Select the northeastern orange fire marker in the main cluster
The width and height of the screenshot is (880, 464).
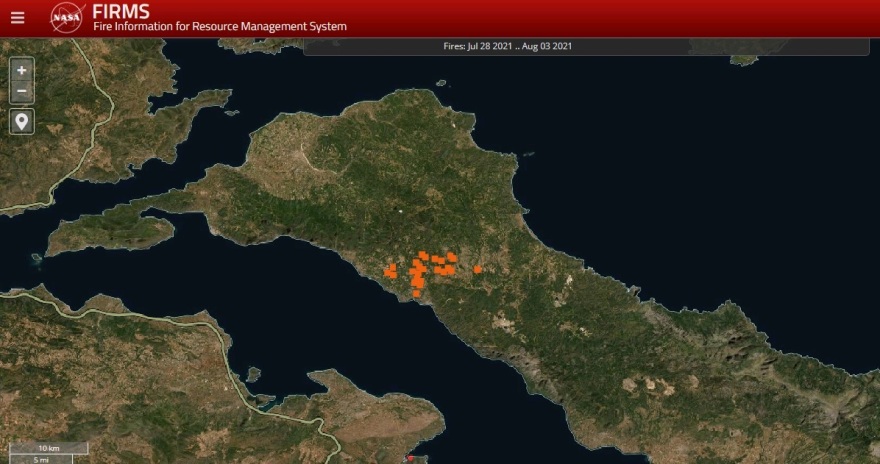point(451,257)
